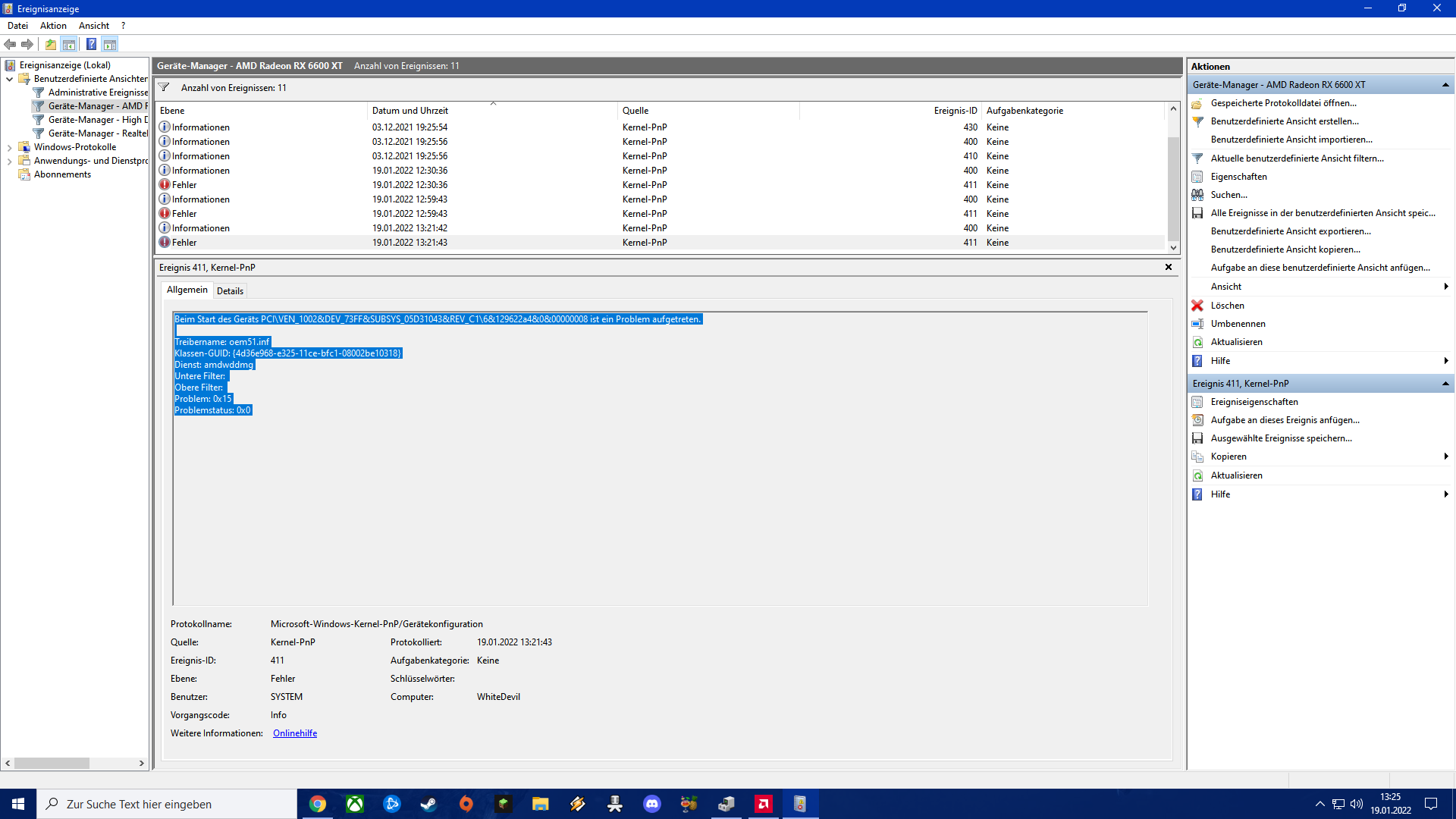Click the Eigenschaften icon in actions

[x=1197, y=177]
